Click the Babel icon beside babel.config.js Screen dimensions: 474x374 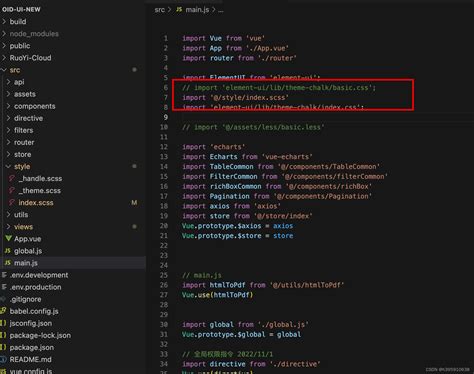(x=3, y=311)
